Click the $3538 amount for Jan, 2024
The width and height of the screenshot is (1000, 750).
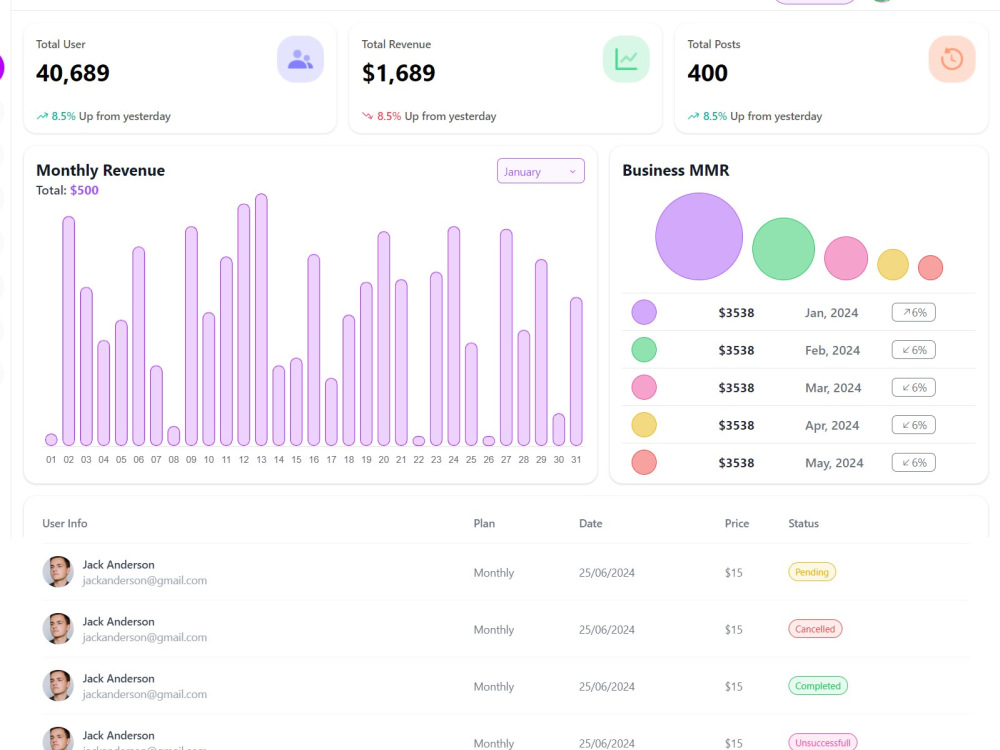coord(737,313)
